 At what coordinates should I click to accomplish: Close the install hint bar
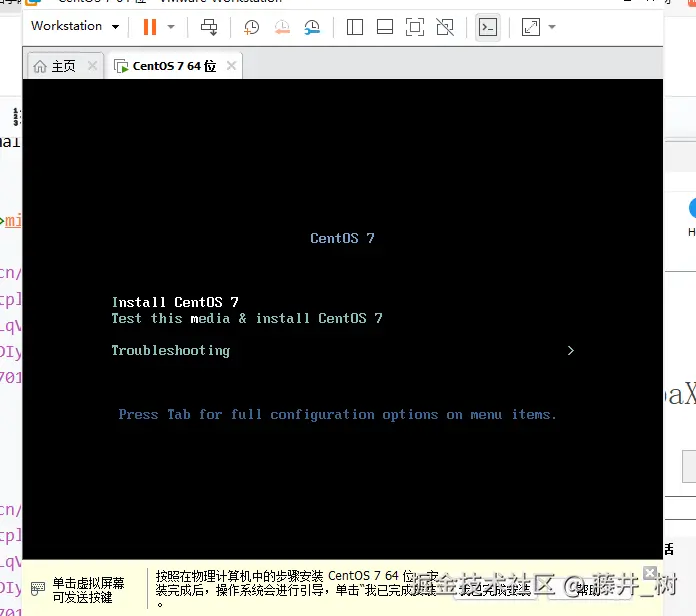tap(650, 573)
